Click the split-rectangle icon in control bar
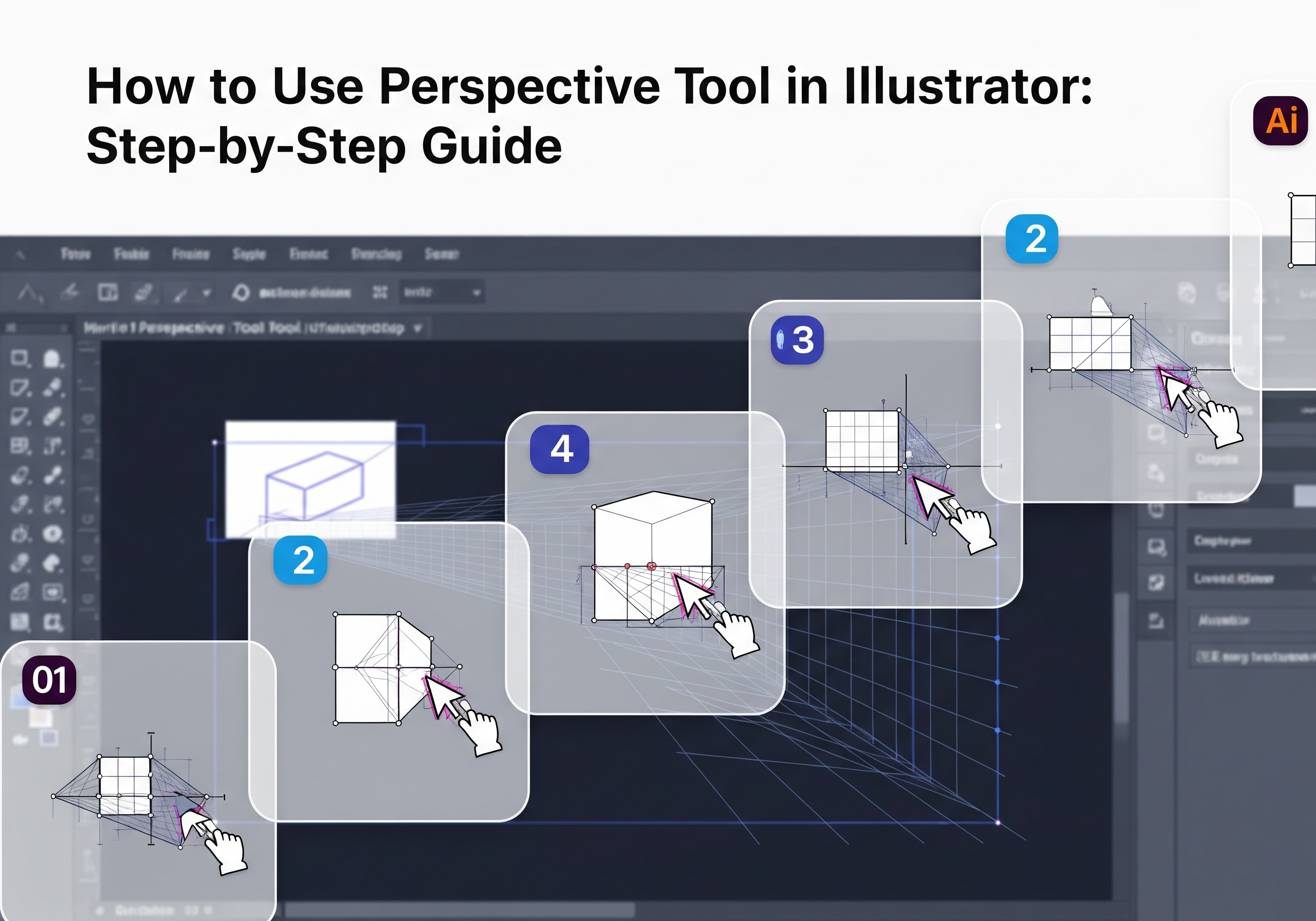The image size is (1316, 921). coord(107,292)
